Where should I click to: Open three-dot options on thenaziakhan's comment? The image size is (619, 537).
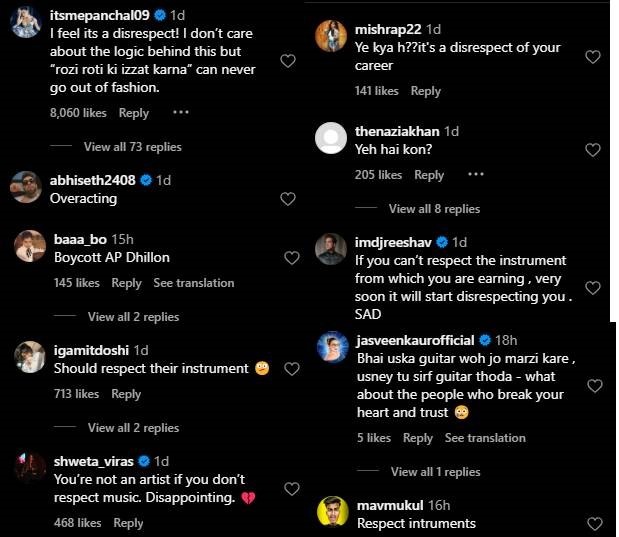tap(476, 174)
